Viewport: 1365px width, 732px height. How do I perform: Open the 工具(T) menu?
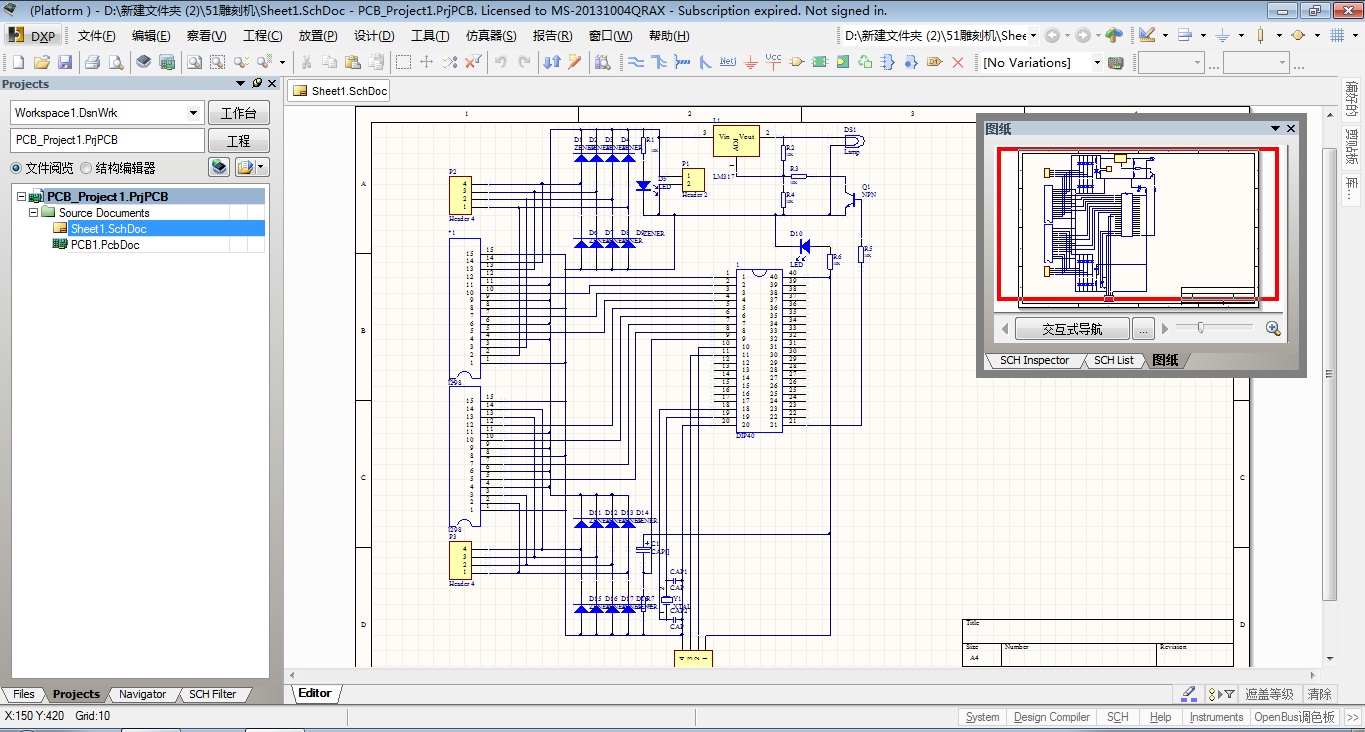tap(430, 36)
